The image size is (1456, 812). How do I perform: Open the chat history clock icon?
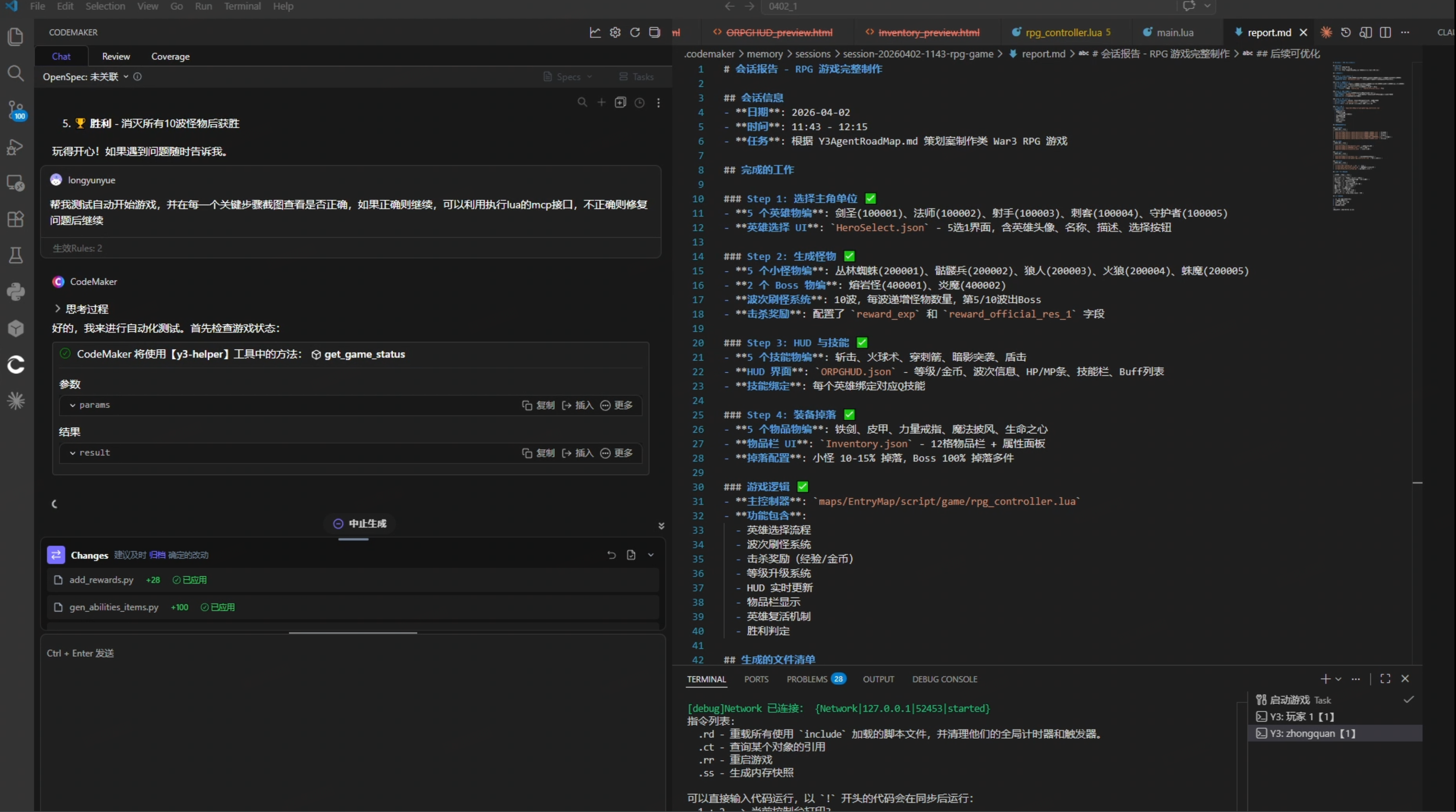click(x=639, y=102)
